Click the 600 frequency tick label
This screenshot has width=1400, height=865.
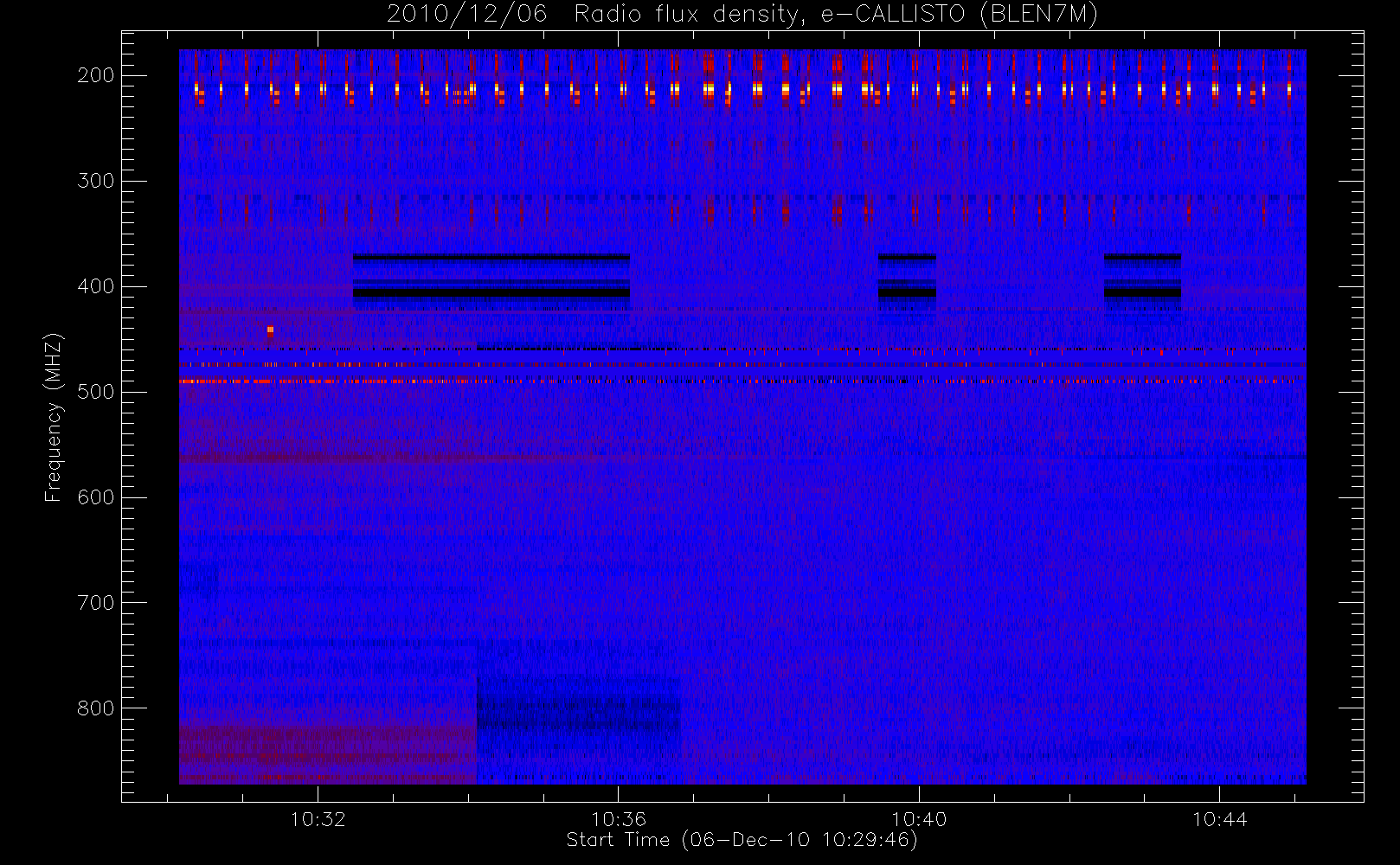coord(96,497)
